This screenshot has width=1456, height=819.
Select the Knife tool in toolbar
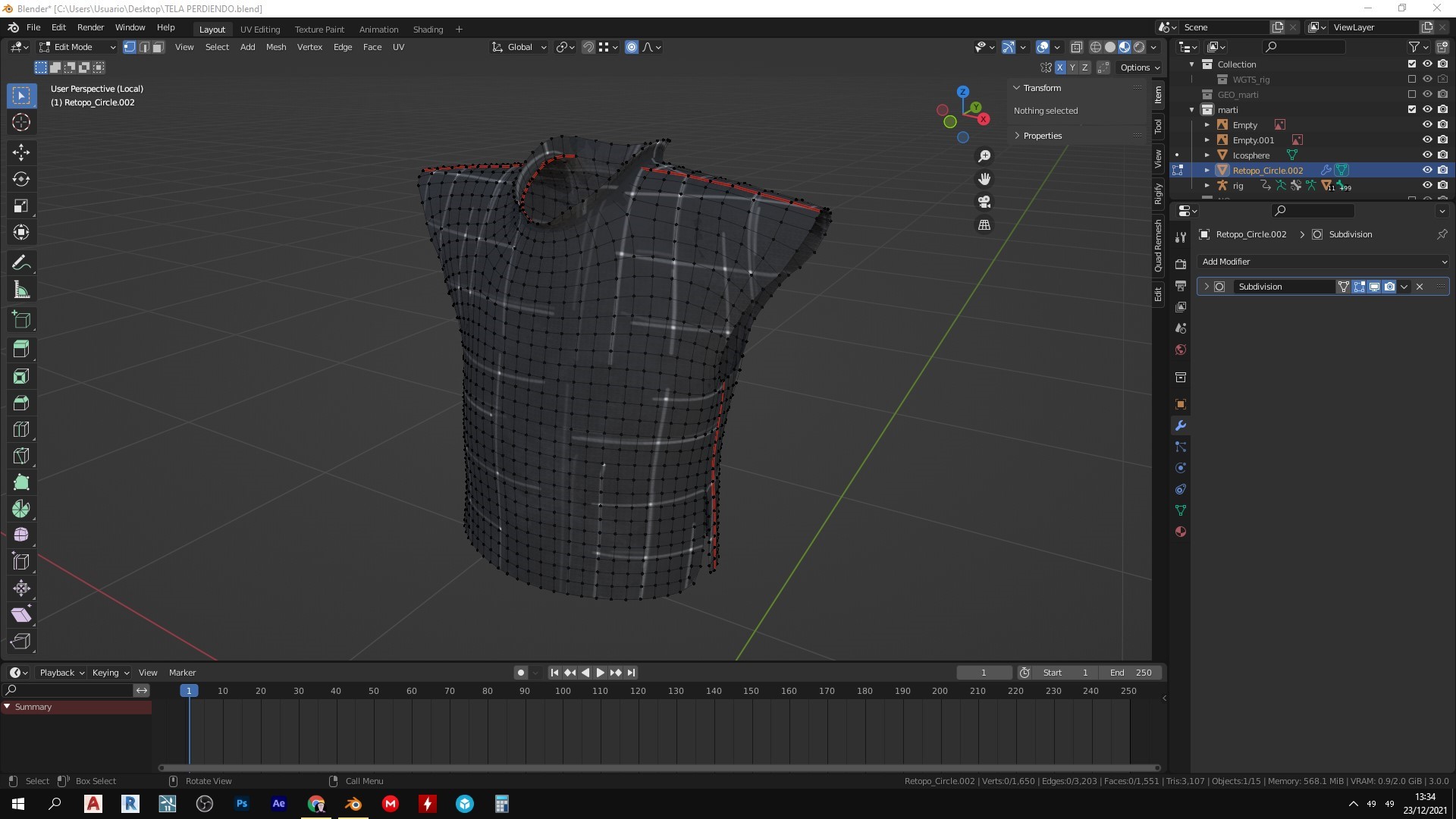21,456
